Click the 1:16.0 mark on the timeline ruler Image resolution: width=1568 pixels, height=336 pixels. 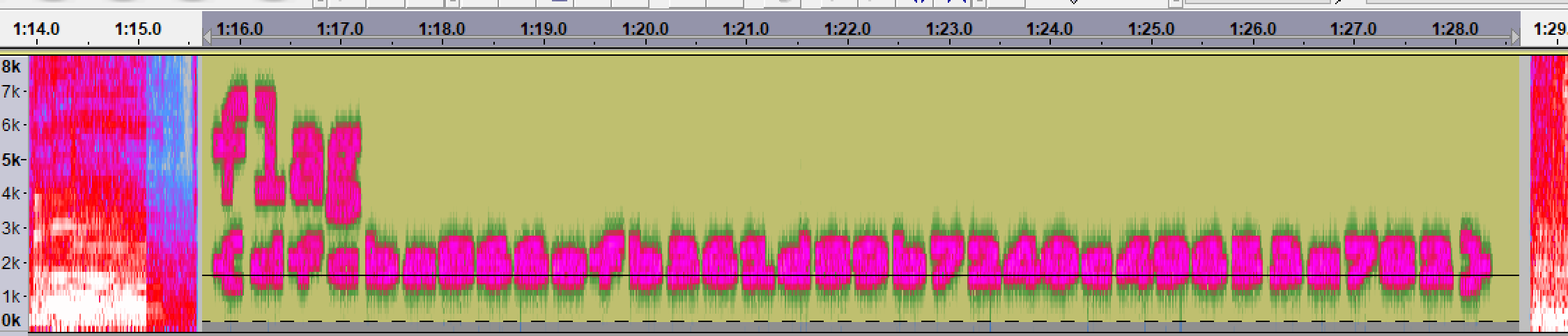240,29
